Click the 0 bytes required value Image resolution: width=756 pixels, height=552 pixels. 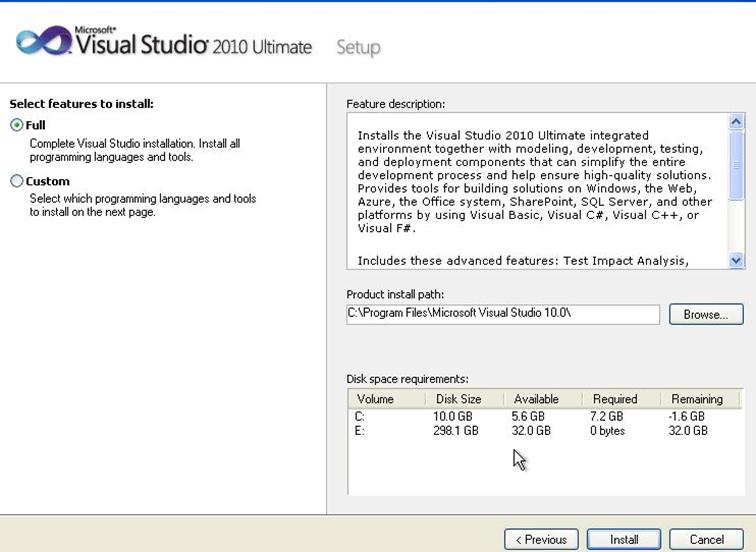607,431
